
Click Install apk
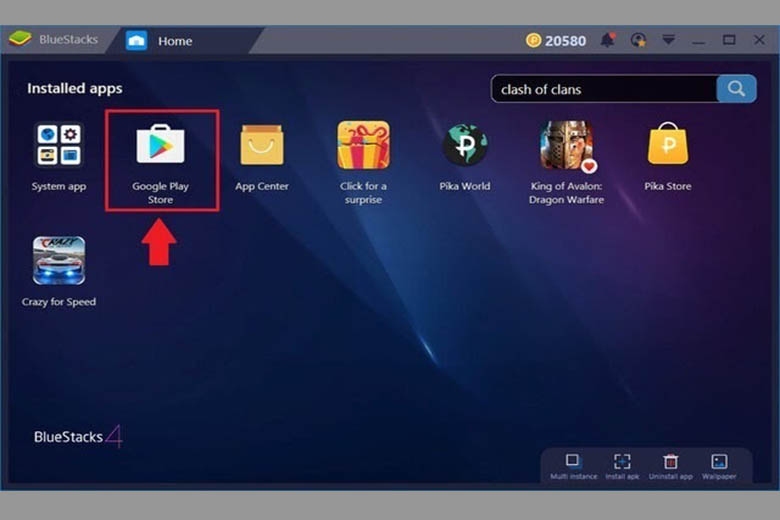coord(622,467)
